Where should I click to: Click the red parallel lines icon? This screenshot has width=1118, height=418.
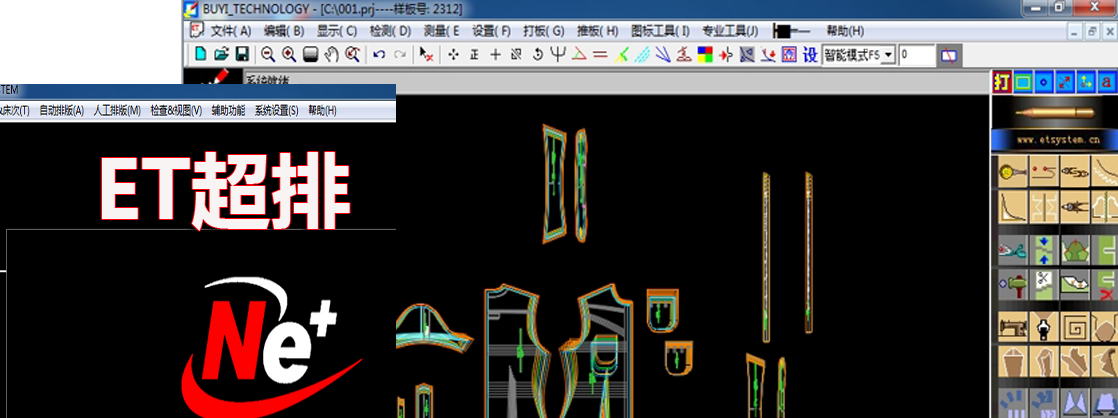600,54
